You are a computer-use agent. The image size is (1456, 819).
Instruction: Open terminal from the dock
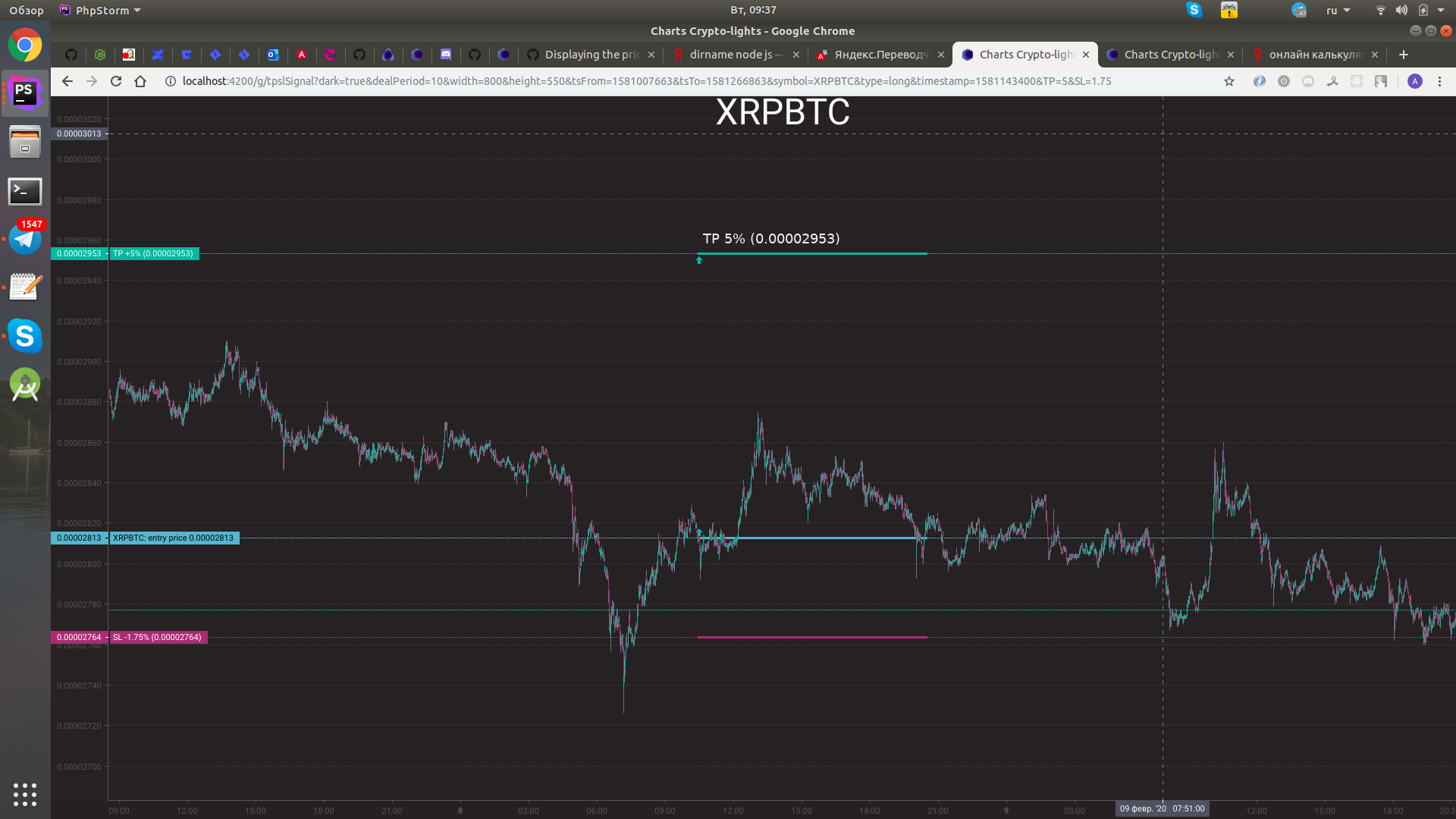coord(25,191)
